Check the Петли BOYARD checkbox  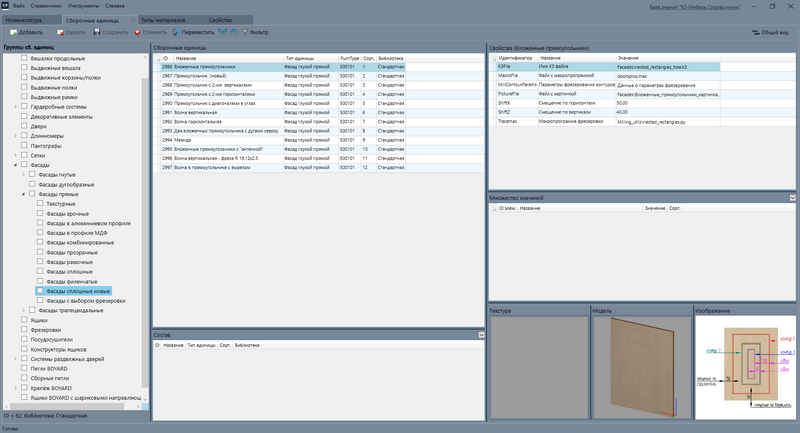tap(24, 368)
